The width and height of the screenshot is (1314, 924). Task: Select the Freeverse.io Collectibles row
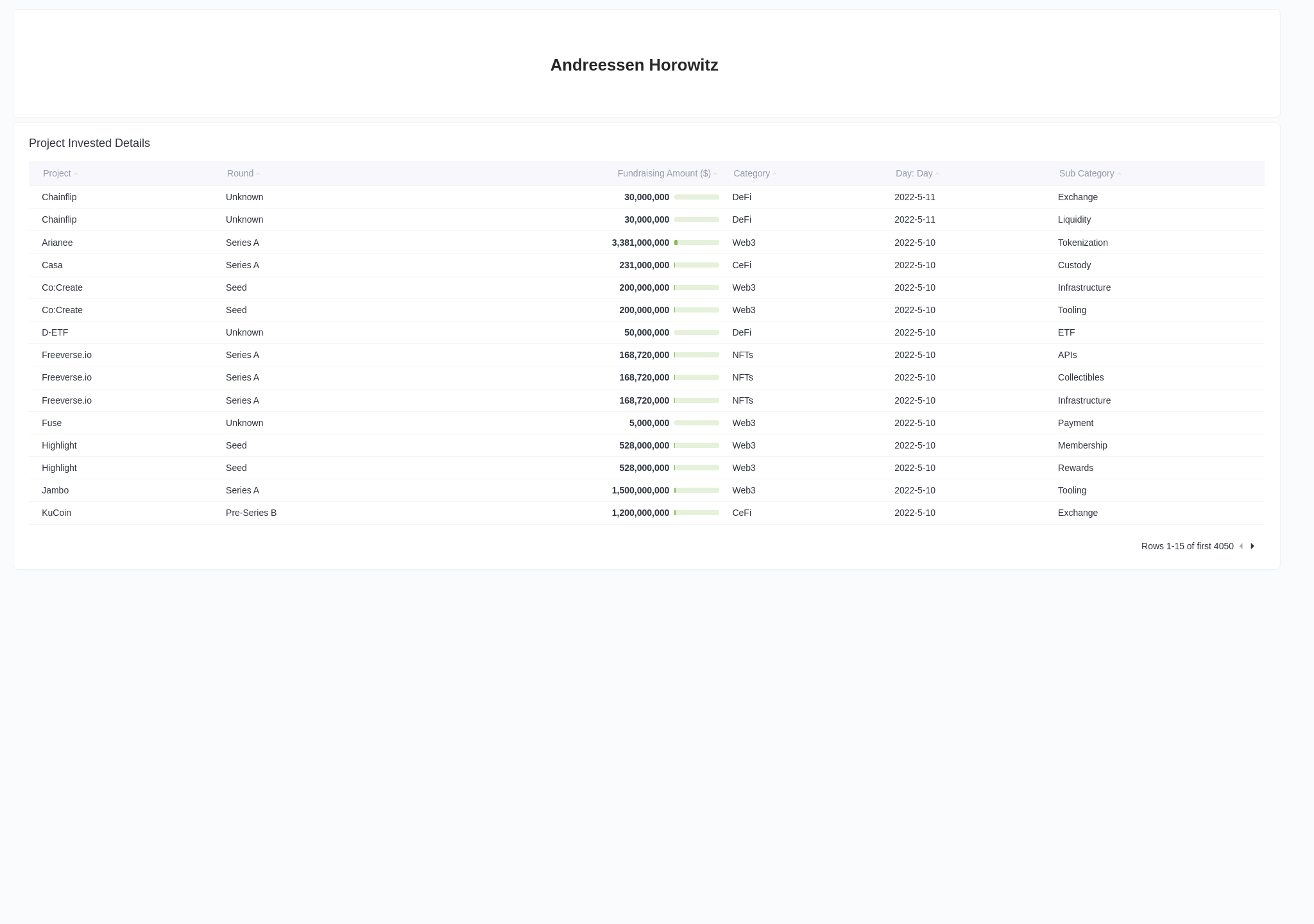pos(67,377)
